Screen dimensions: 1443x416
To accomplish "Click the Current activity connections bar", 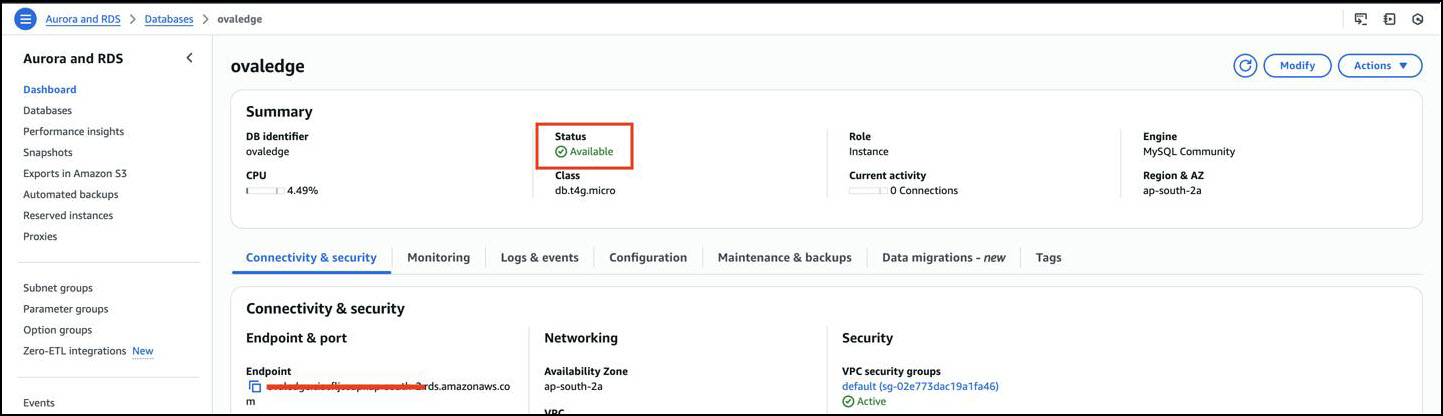I will click(x=866, y=190).
